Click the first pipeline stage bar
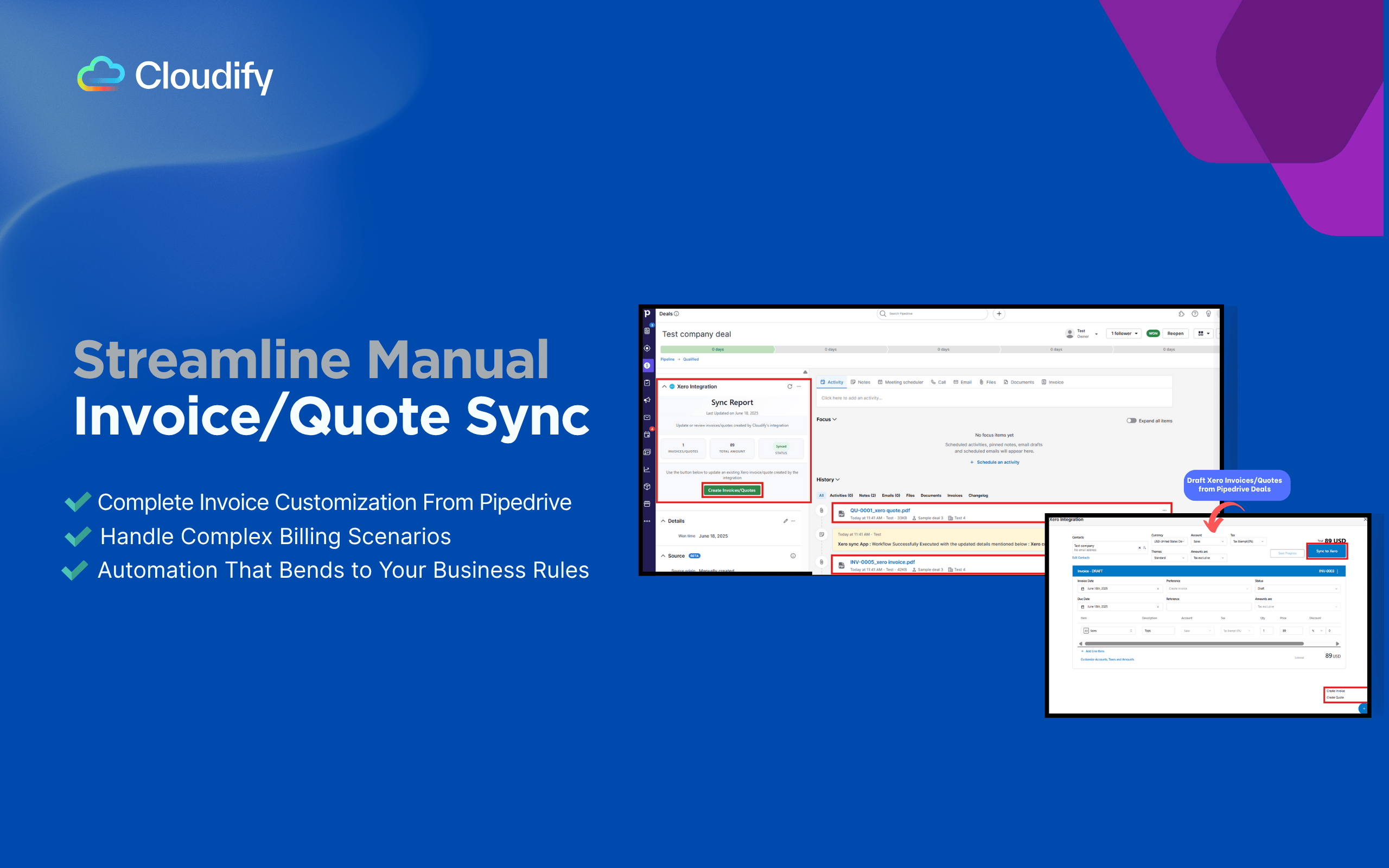Viewport: 1389px width, 868px height. point(717,349)
